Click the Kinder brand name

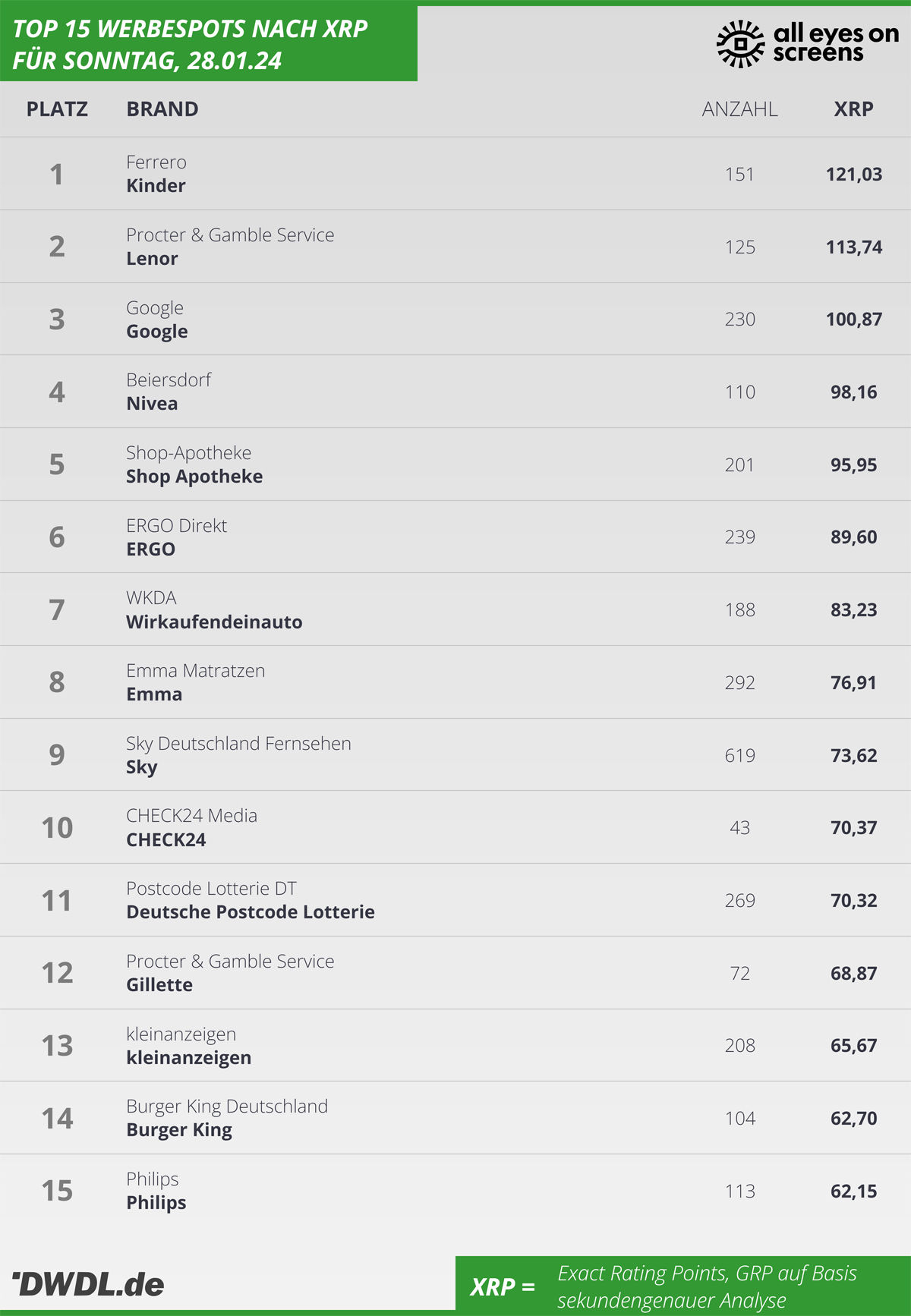(x=156, y=186)
